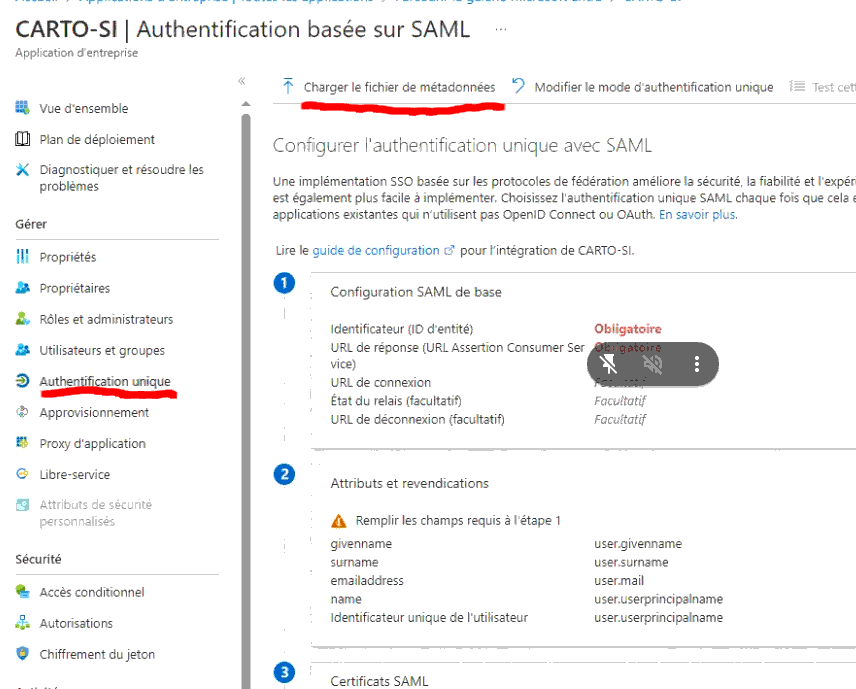This screenshot has width=856, height=689.
Task: Click the Propriétés bars icon
Action: pos(22,256)
